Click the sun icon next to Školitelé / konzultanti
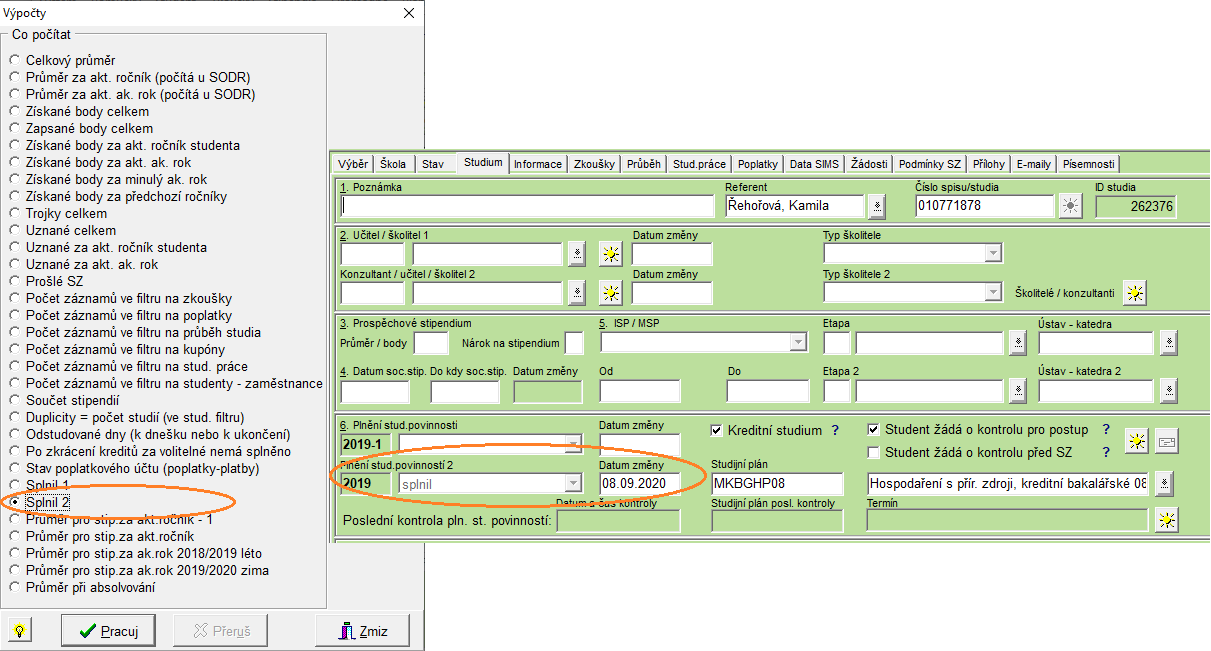 click(x=1133, y=292)
